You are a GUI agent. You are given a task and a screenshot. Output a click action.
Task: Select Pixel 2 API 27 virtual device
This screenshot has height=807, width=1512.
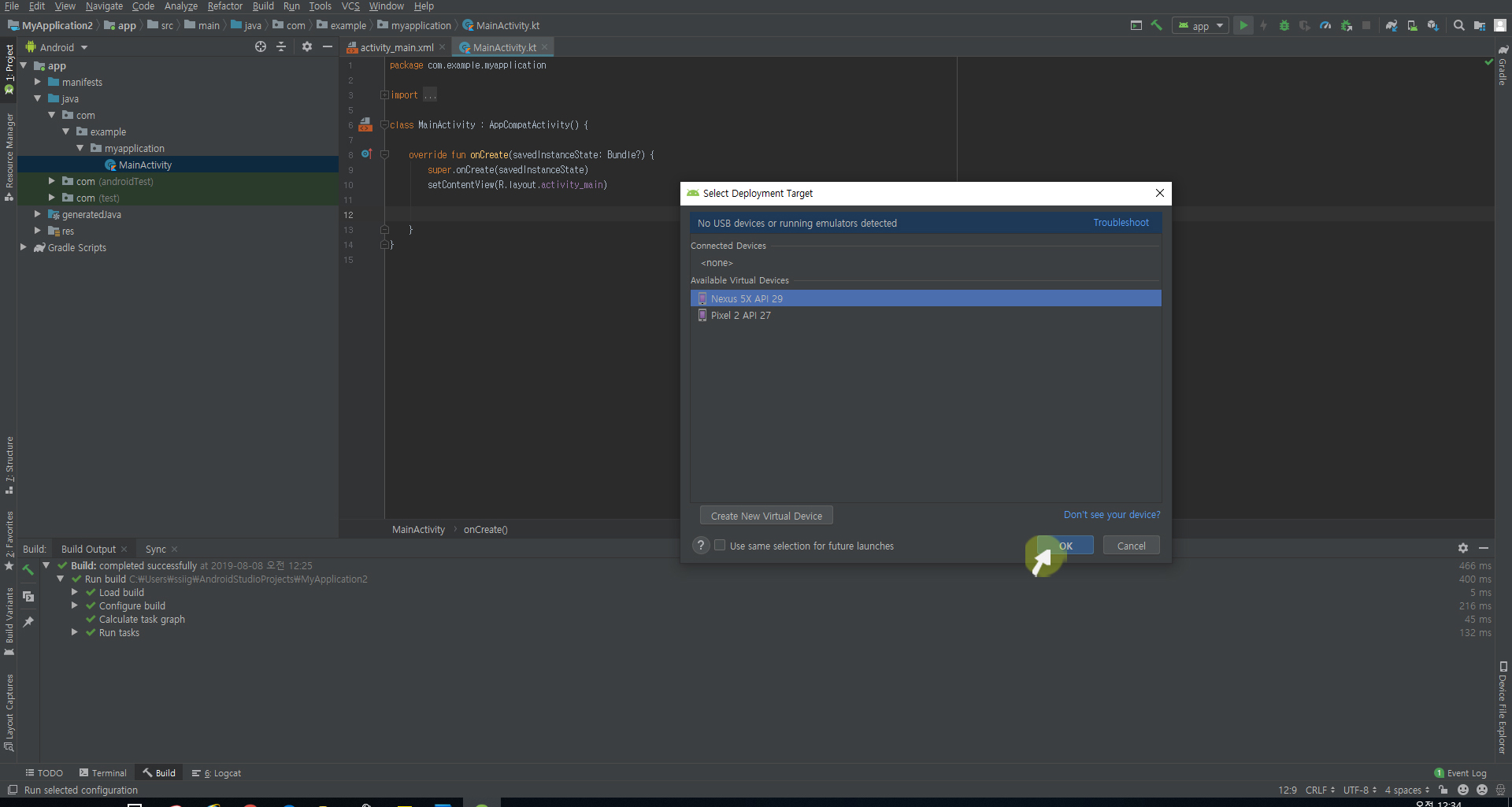click(x=740, y=315)
